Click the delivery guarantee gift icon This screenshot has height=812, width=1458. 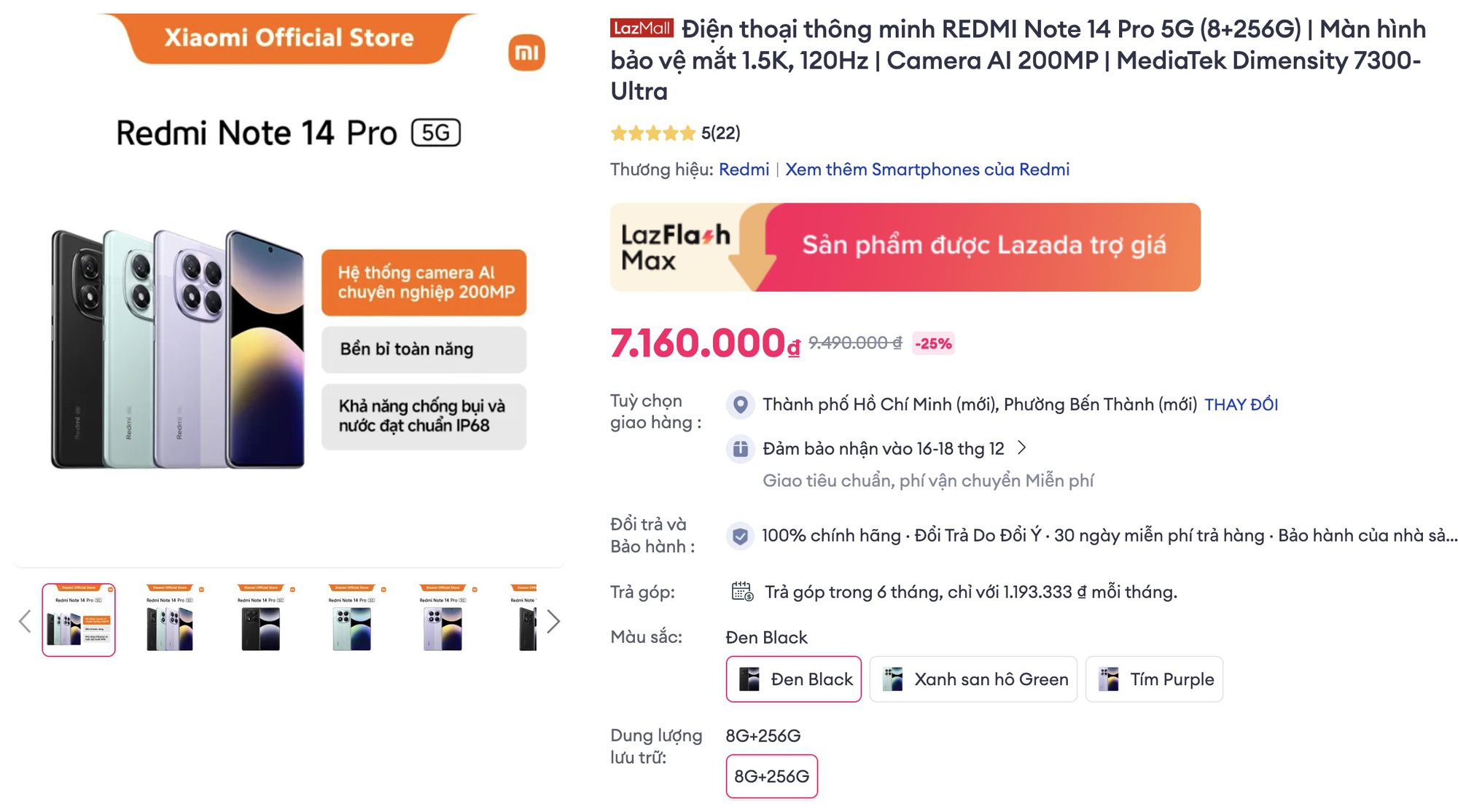pos(740,448)
